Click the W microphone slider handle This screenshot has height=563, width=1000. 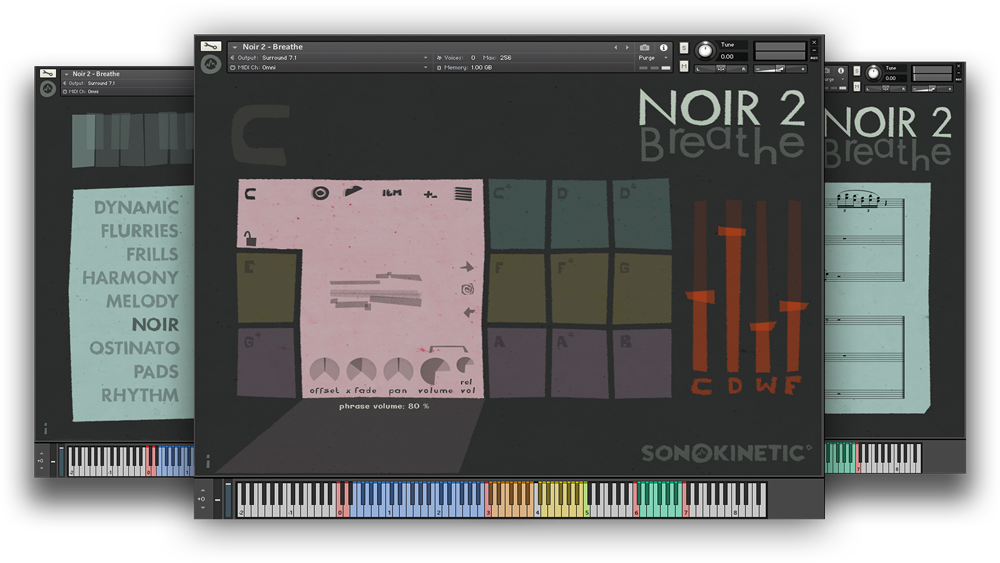click(763, 327)
